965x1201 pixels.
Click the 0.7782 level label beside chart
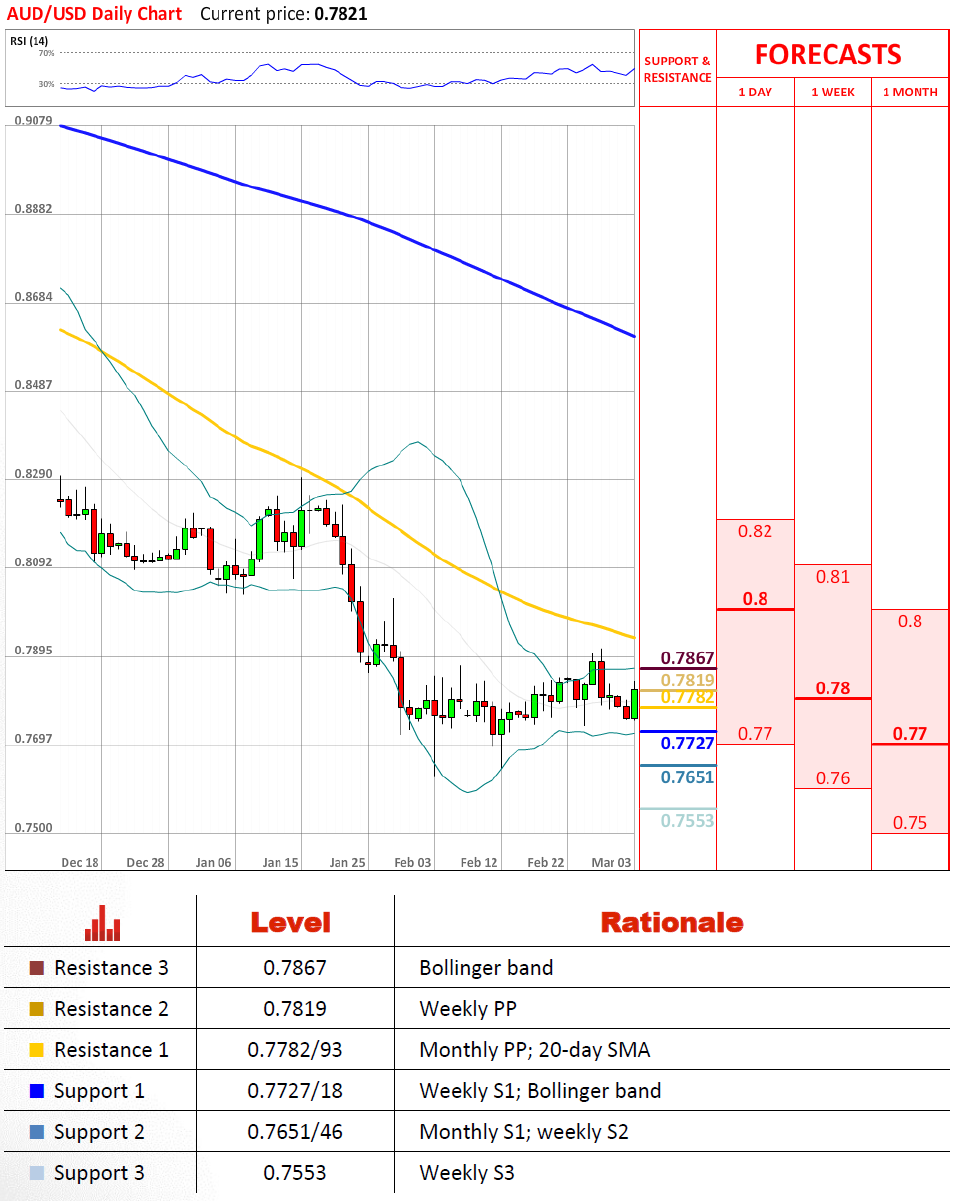[688, 696]
